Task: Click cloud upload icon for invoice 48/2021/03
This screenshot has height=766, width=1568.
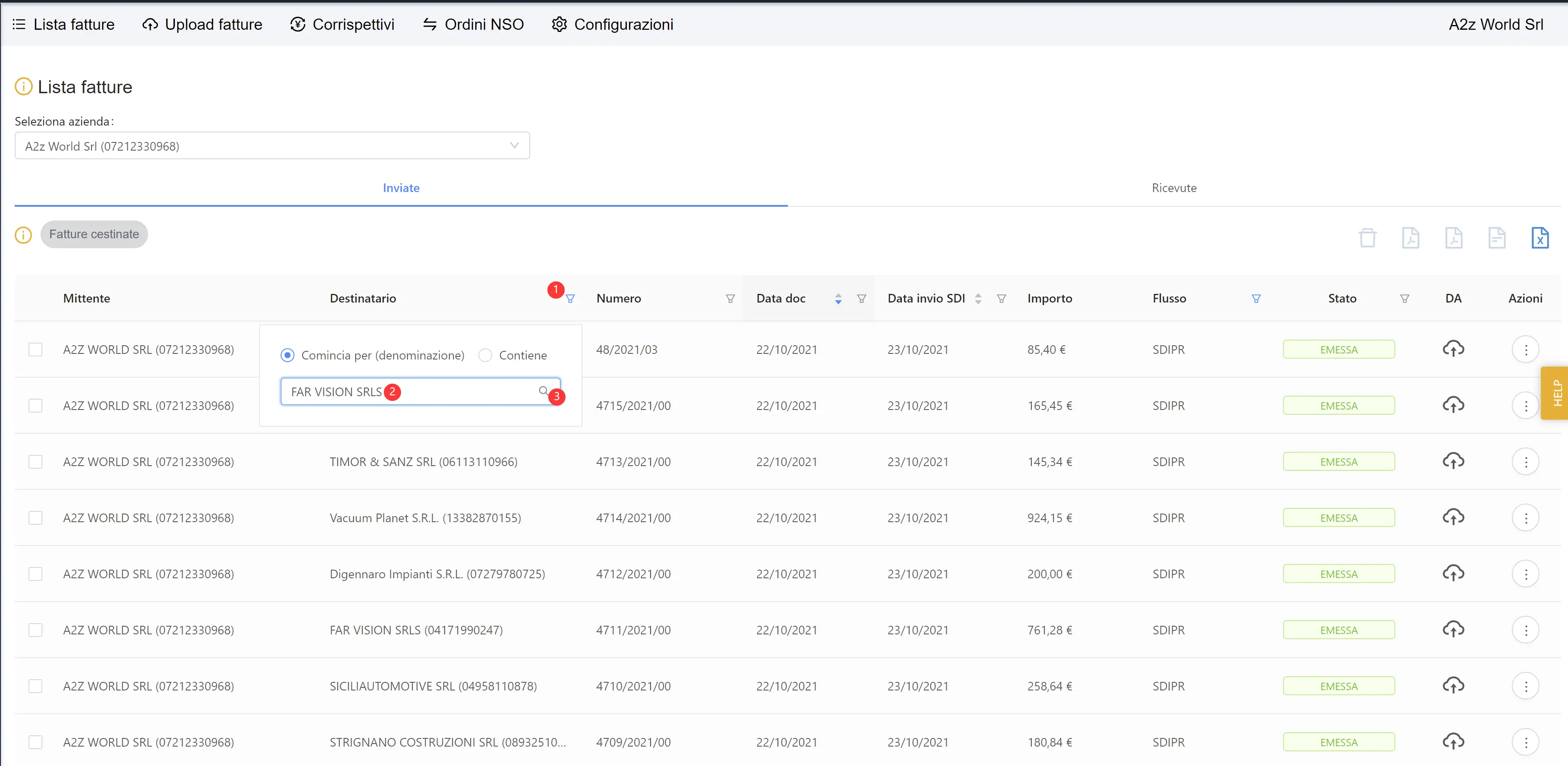Action: click(1453, 349)
